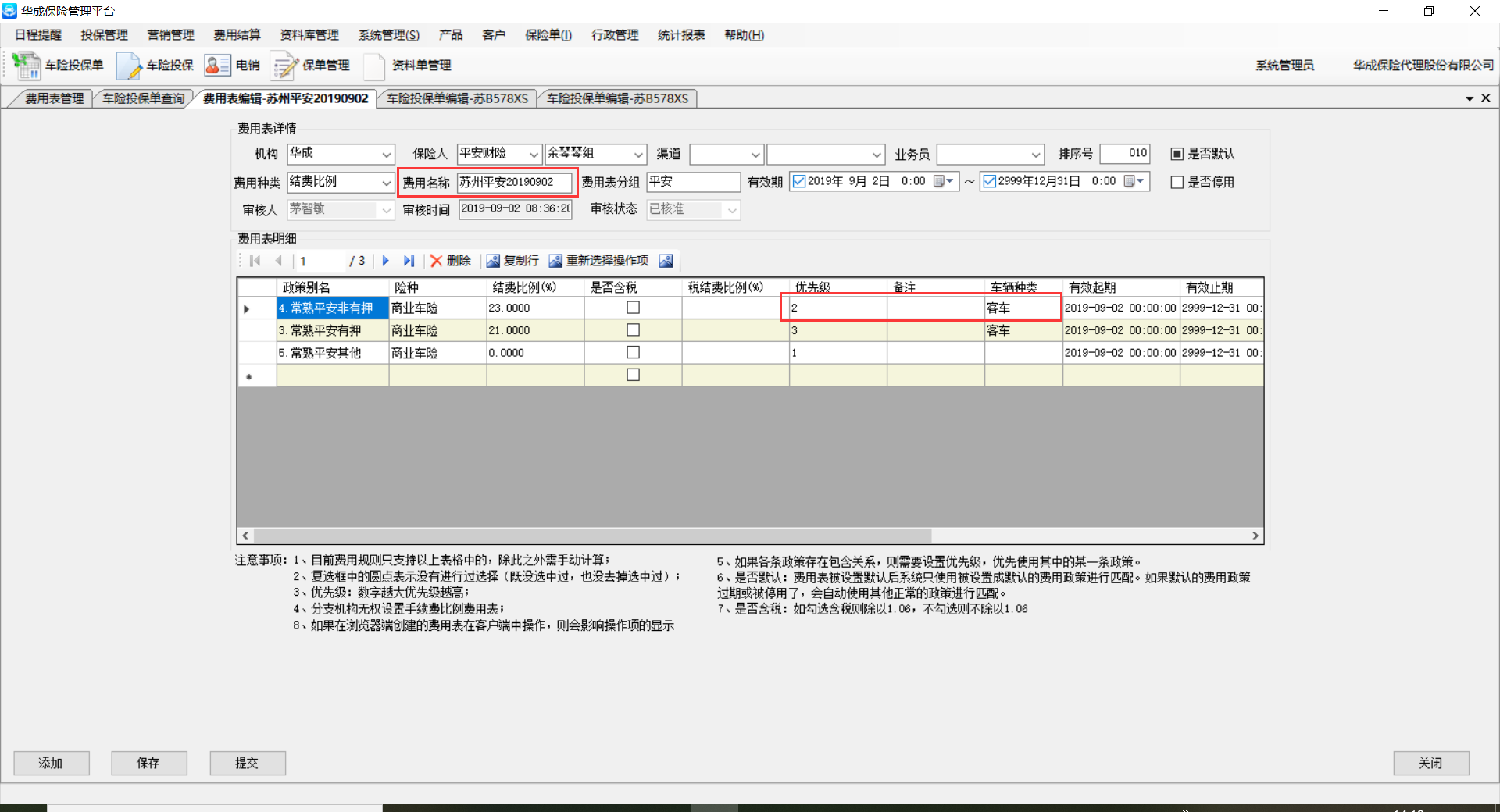Open the 日程提醒 menu
The image size is (1500, 812).
coord(38,35)
